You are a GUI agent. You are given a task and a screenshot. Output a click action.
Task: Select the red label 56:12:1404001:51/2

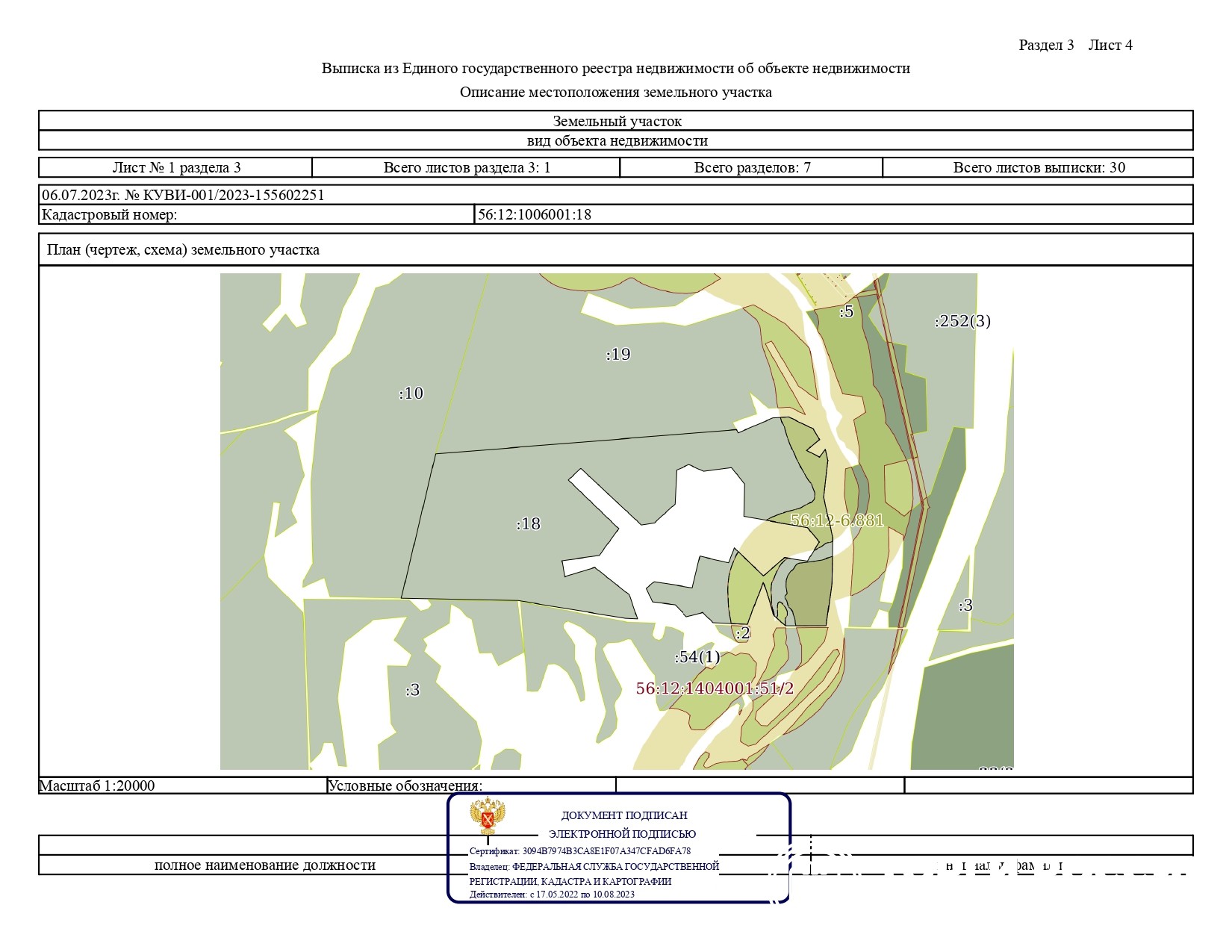715,688
